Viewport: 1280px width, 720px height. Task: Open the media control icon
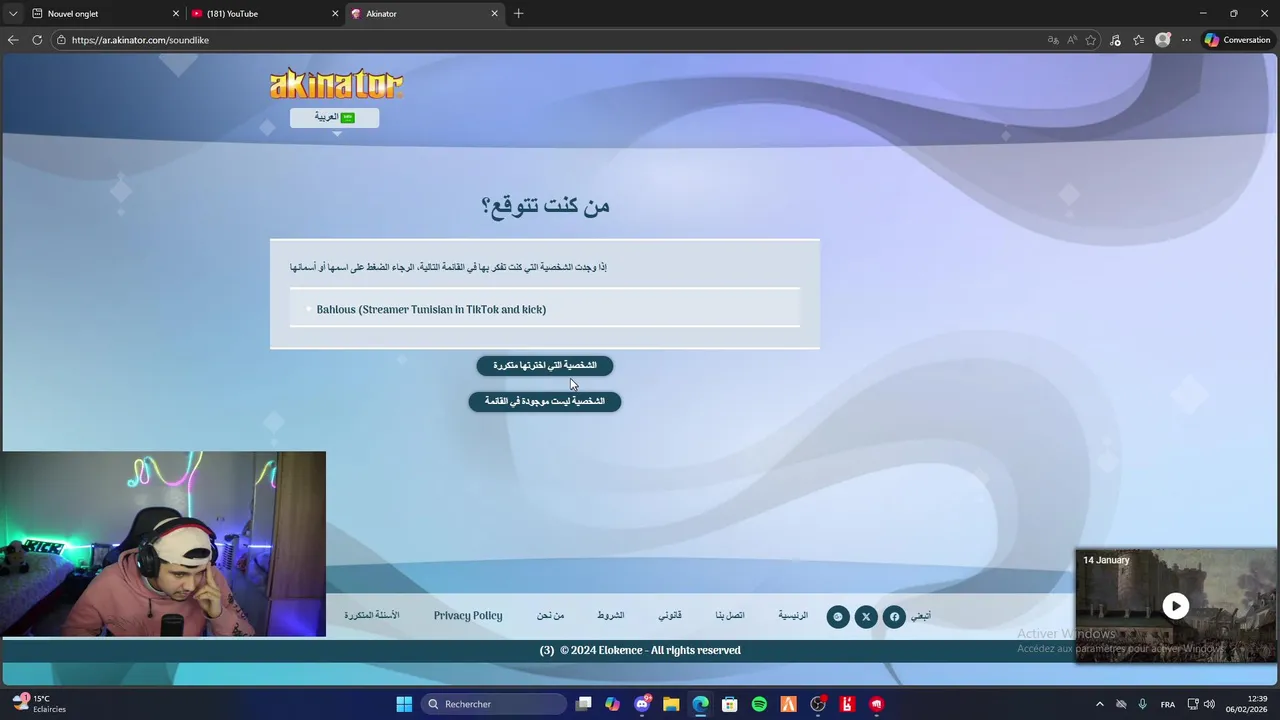coord(1115,40)
